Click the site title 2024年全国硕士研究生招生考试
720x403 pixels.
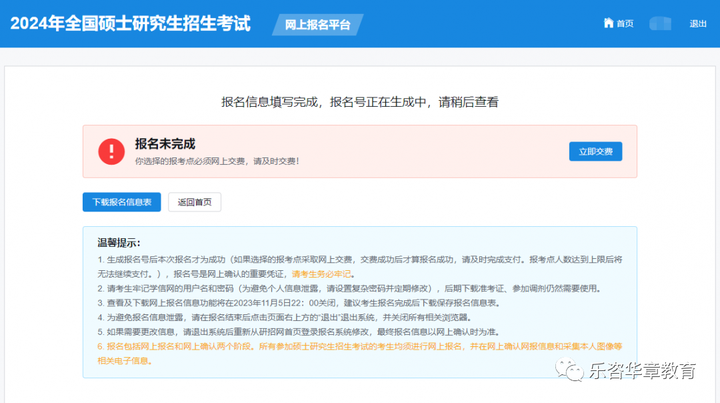tap(130, 23)
